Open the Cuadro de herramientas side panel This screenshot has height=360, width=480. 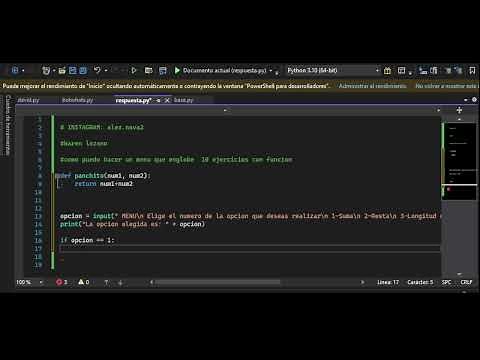coord(8,125)
